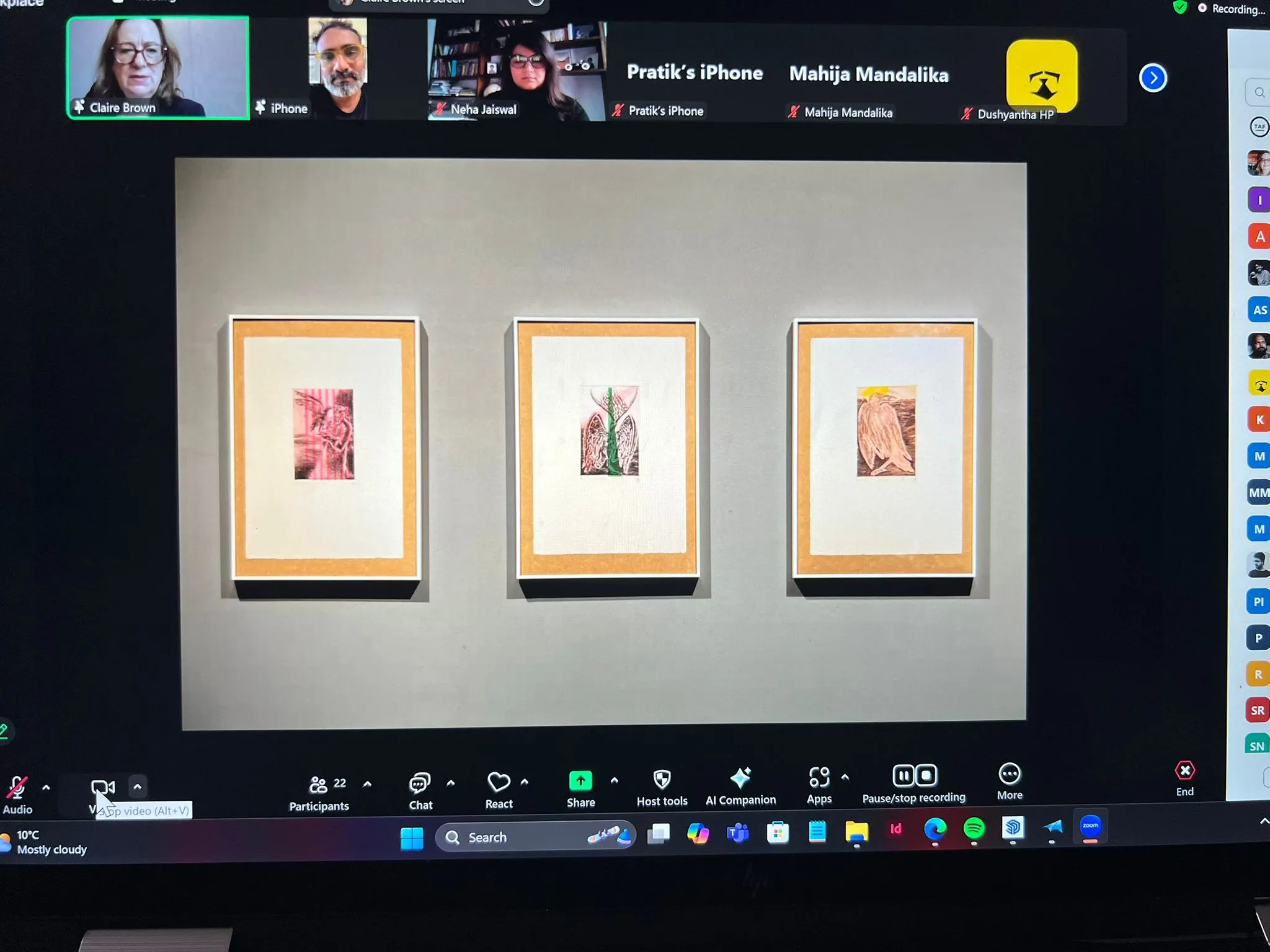1270x952 pixels.
Task: Click the More options ellipsis icon
Action: click(1010, 774)
